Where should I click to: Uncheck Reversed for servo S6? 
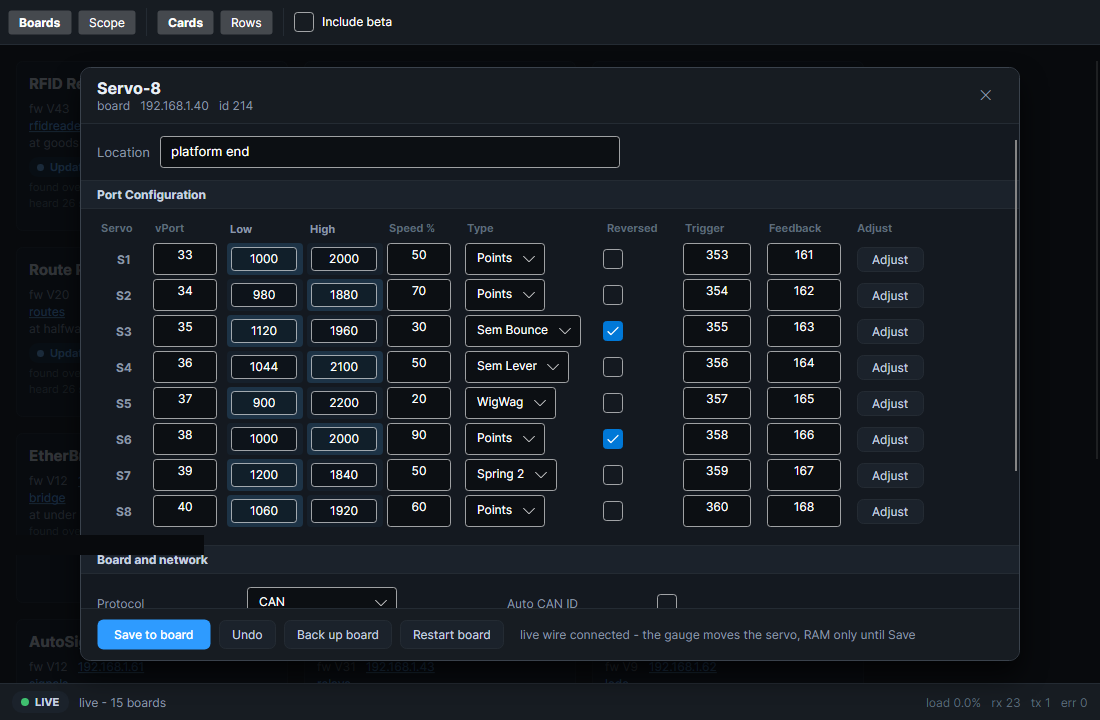coord(612,439)
